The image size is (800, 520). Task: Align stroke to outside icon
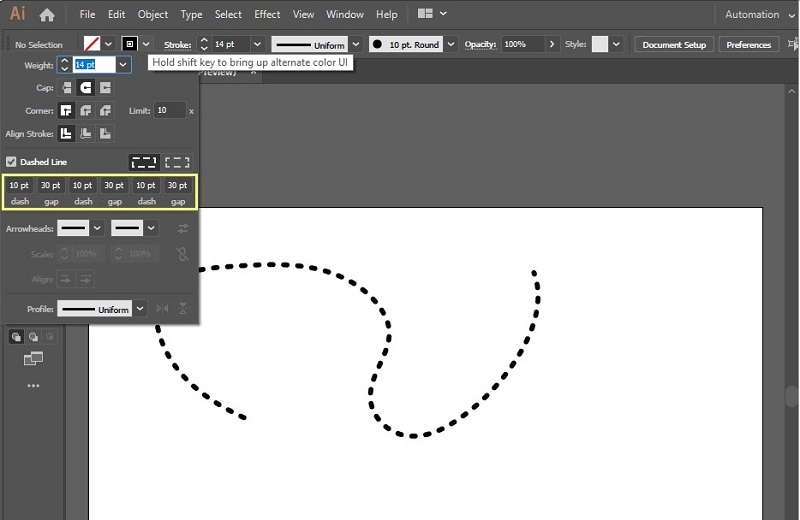[105, 133]
